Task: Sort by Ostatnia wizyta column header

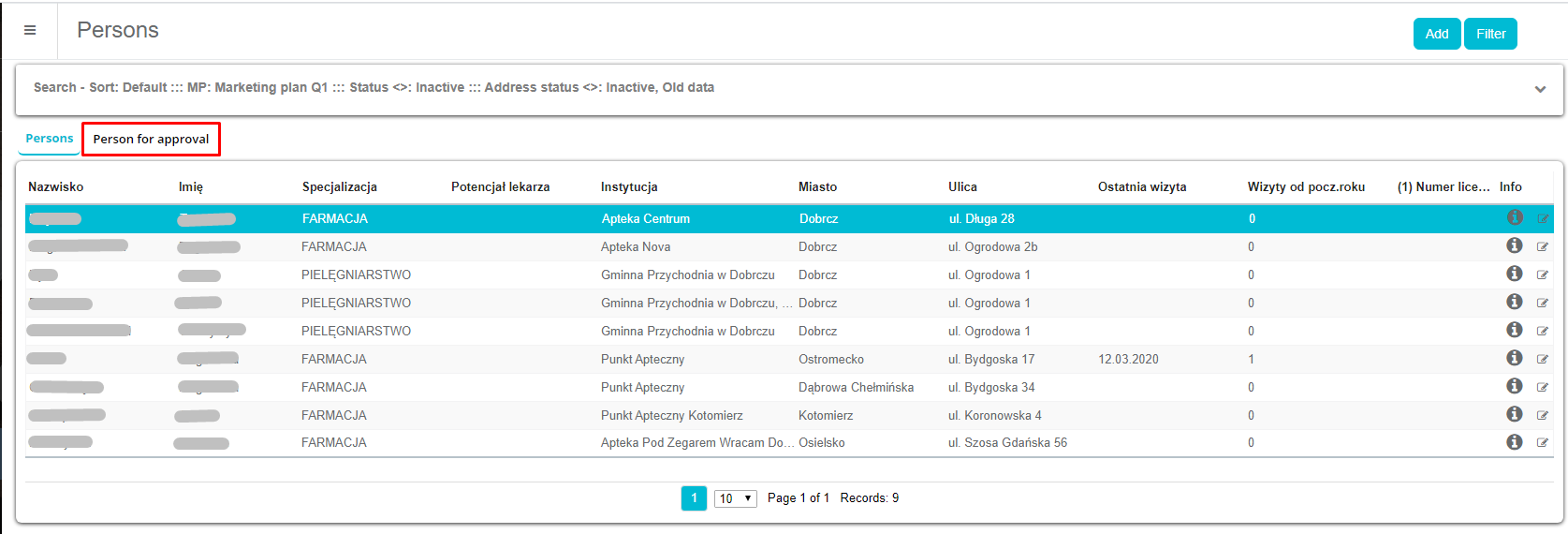Action: point(1141,186)
